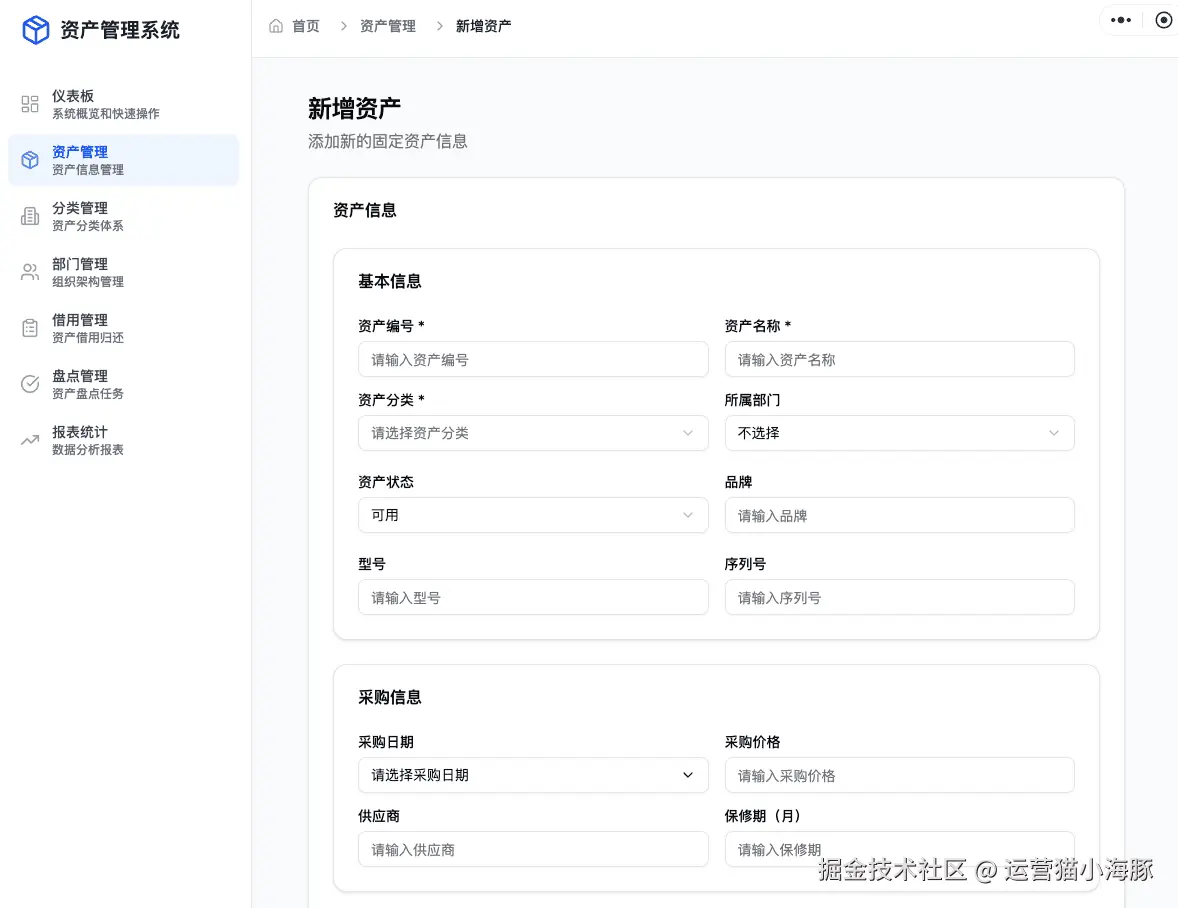Focus the 保修期 input field
Viewport: 1178px width, 908px height.
899,849
